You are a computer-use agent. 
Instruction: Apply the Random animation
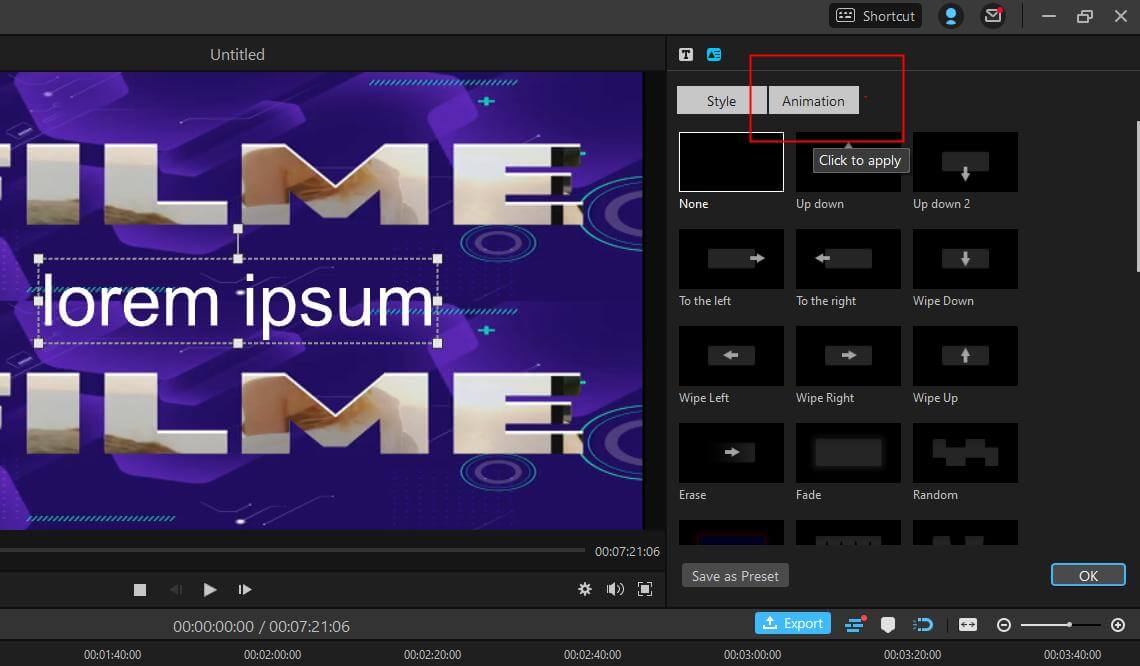click(965, 452)
